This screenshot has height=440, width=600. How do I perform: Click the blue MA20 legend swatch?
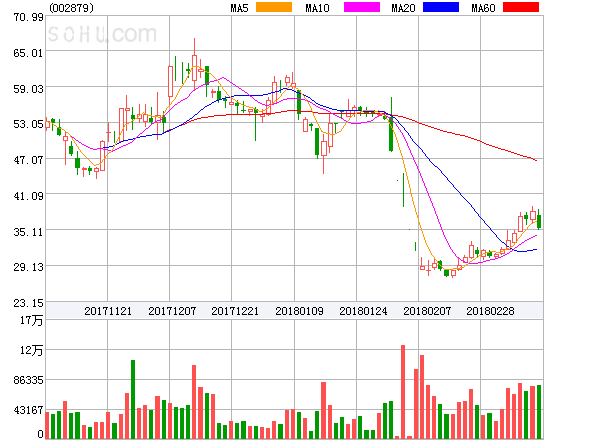tap(441, 7)
